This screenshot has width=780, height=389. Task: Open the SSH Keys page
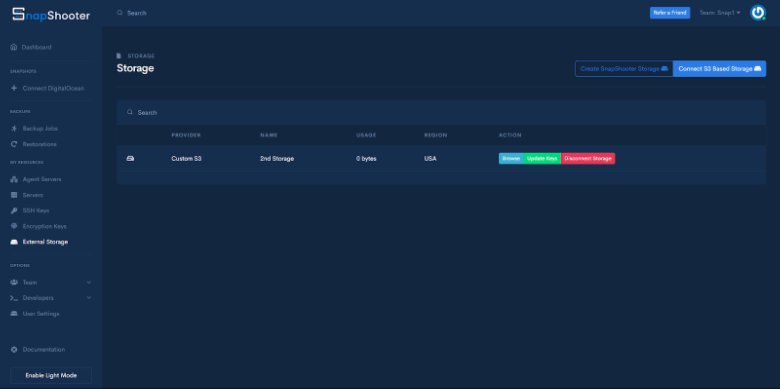[36, 210]
